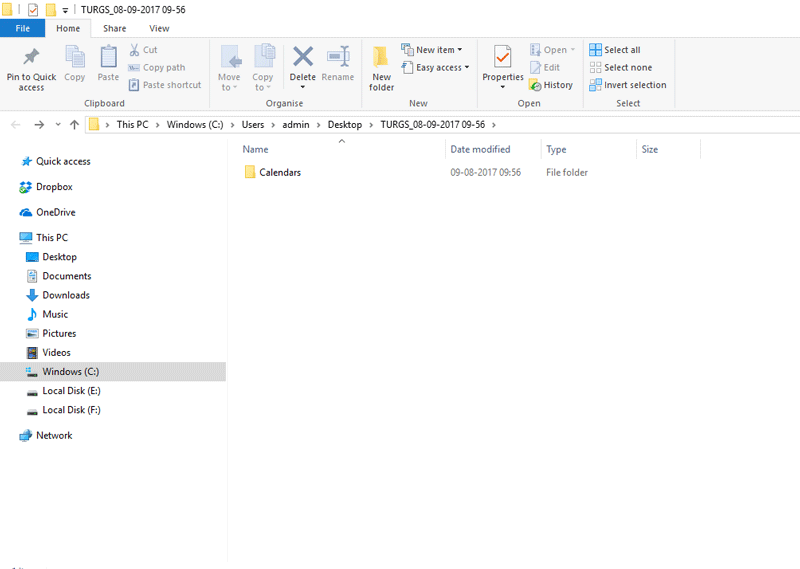This screenshot has height=569, width=800.
Task: Click the Move to icon
Action: point(230,57)
